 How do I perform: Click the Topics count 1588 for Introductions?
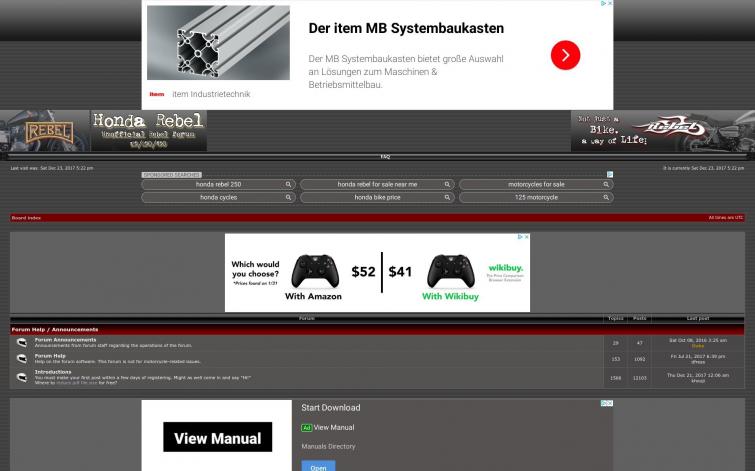tap(615, 378)
